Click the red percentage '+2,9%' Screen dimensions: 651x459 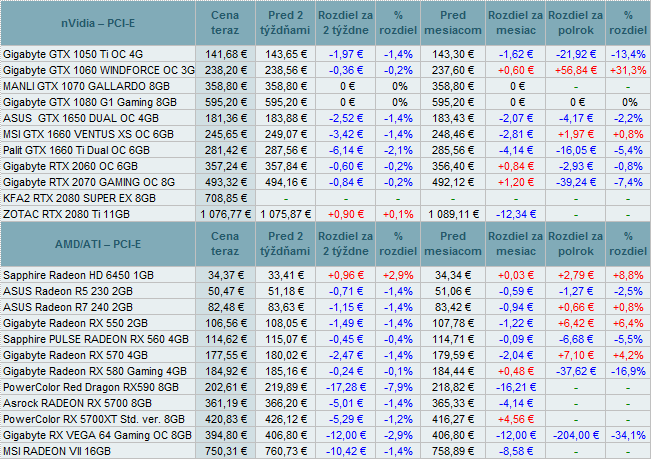[x=398, y=276]
